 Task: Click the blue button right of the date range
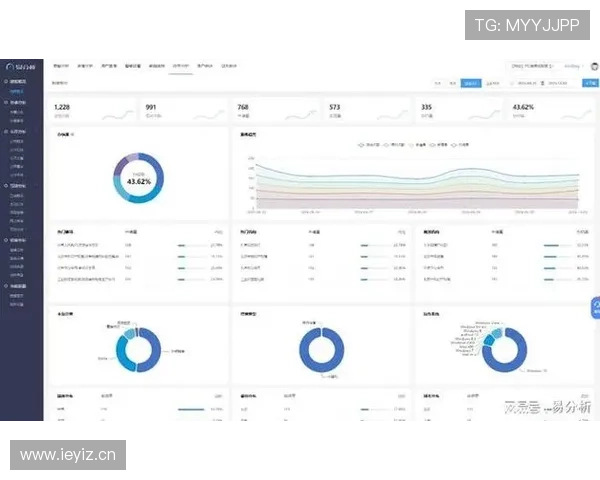click(x=589, y=84)
